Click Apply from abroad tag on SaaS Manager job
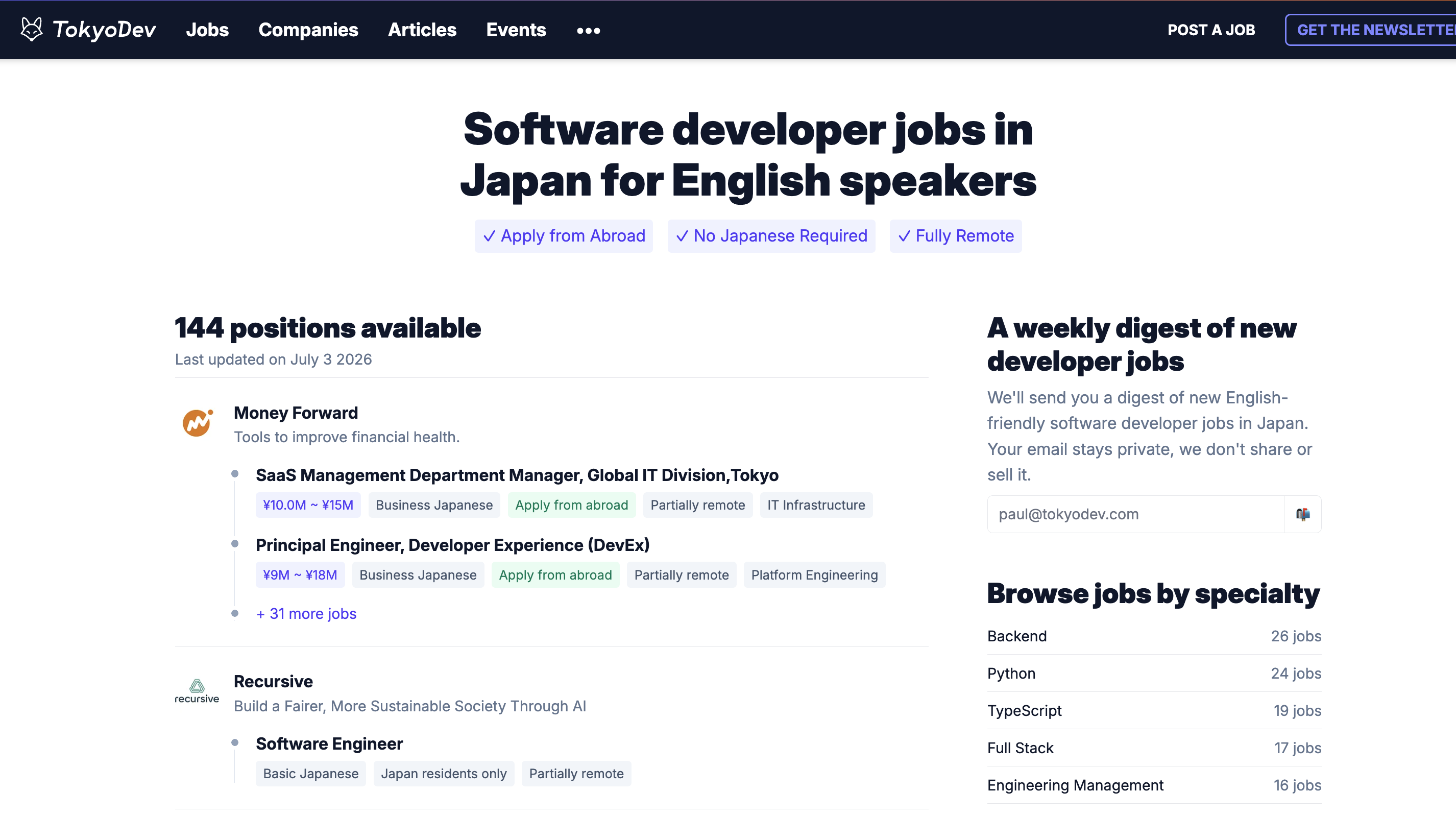Viewport: 1456px width, 816px height. pos(571,505)
